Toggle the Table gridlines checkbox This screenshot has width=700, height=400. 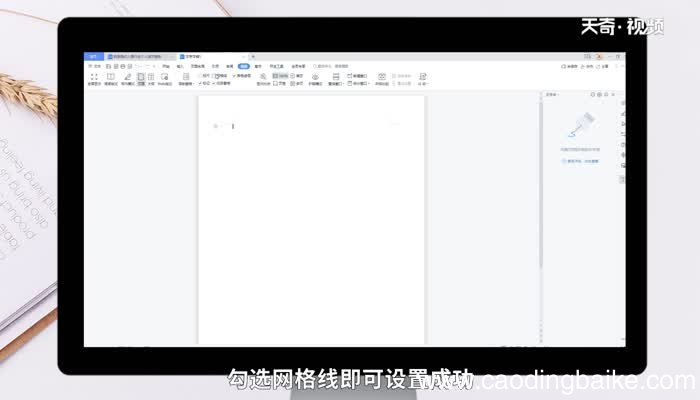242,76
